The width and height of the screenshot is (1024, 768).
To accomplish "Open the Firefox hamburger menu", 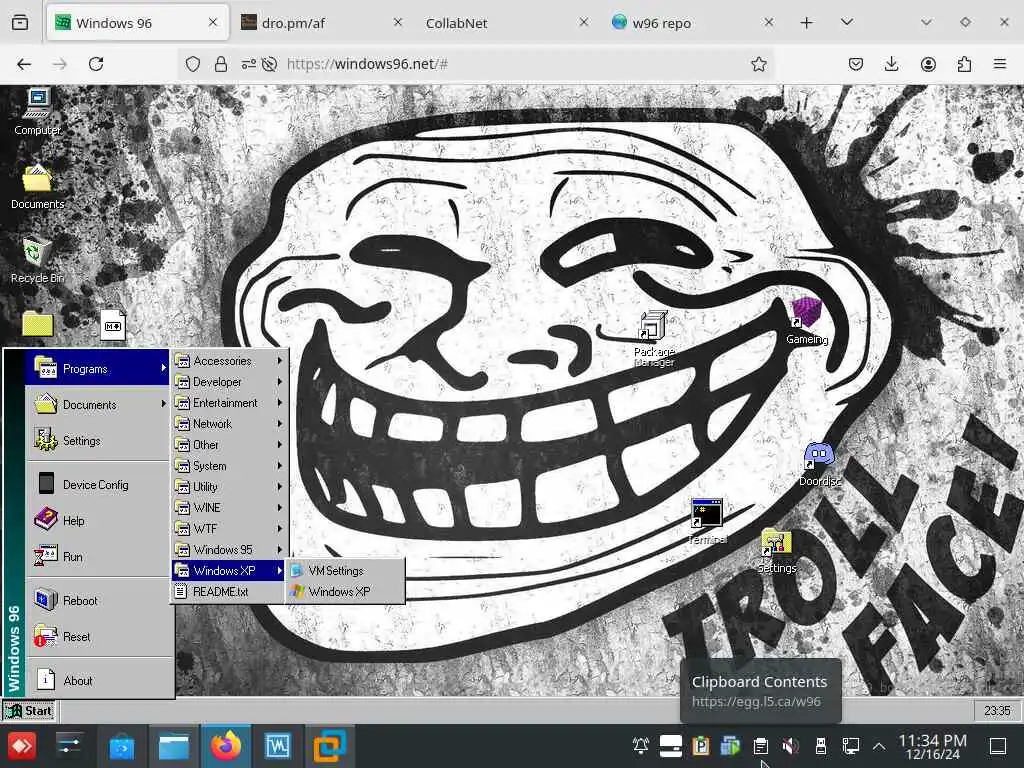I will (999, 64).
